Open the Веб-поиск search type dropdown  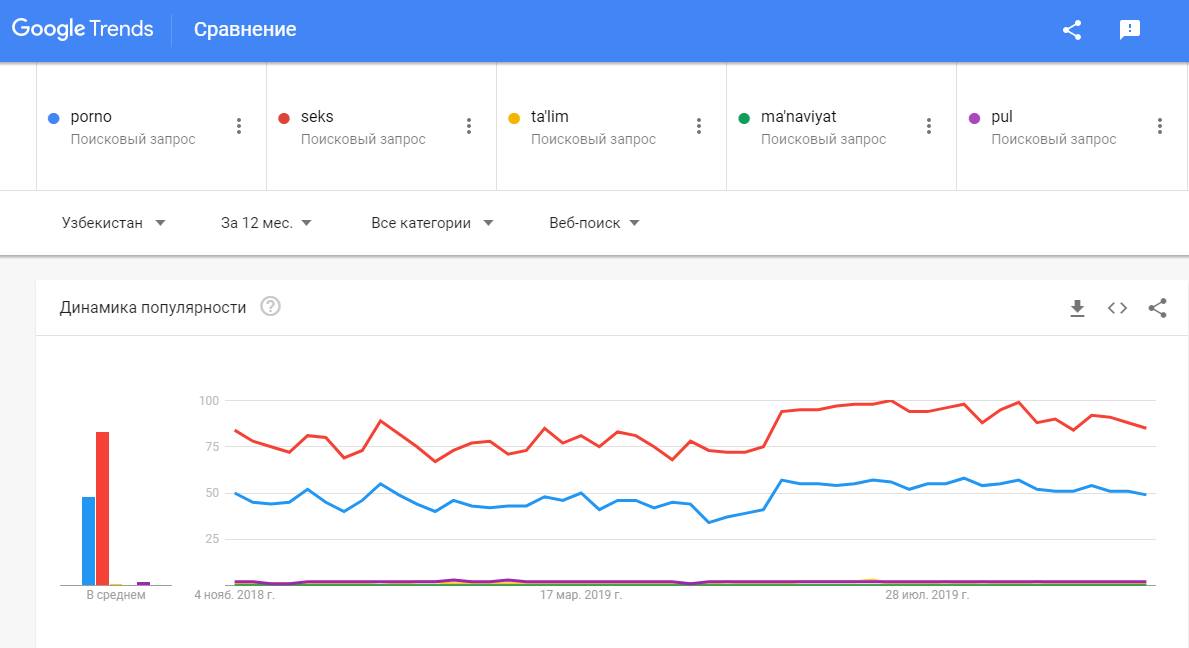coord(594,223)
